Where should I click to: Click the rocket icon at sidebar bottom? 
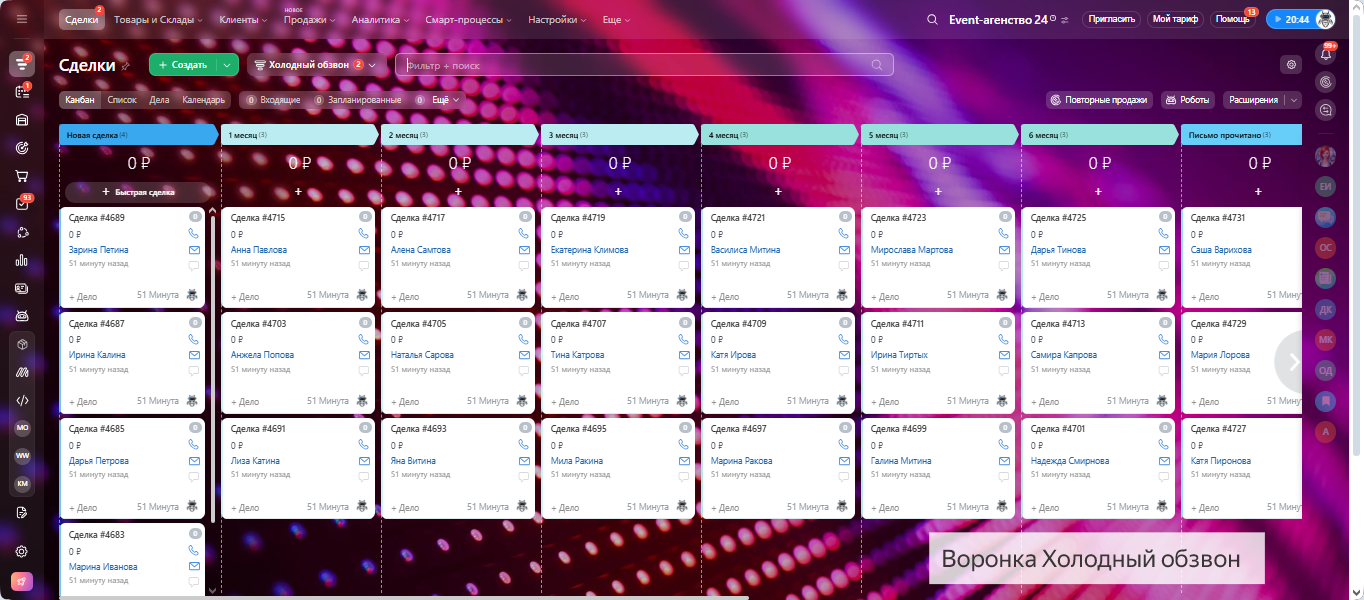click(x=22, y=582)
